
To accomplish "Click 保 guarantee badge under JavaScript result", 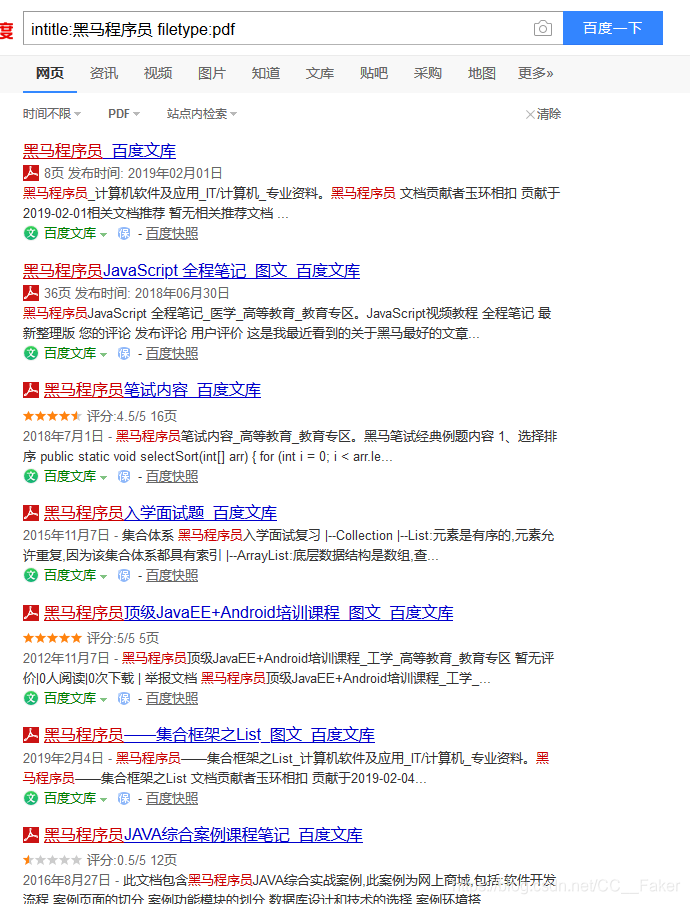I will [x=124, y=353].
